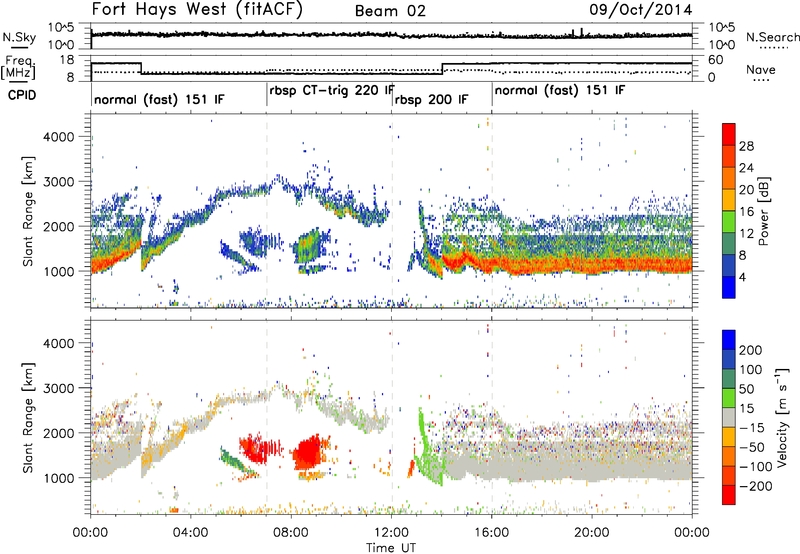Viewport: 800px width, 554px height.
Task: Click the '08:00' time axis tick label
Action: pos(291,533)
